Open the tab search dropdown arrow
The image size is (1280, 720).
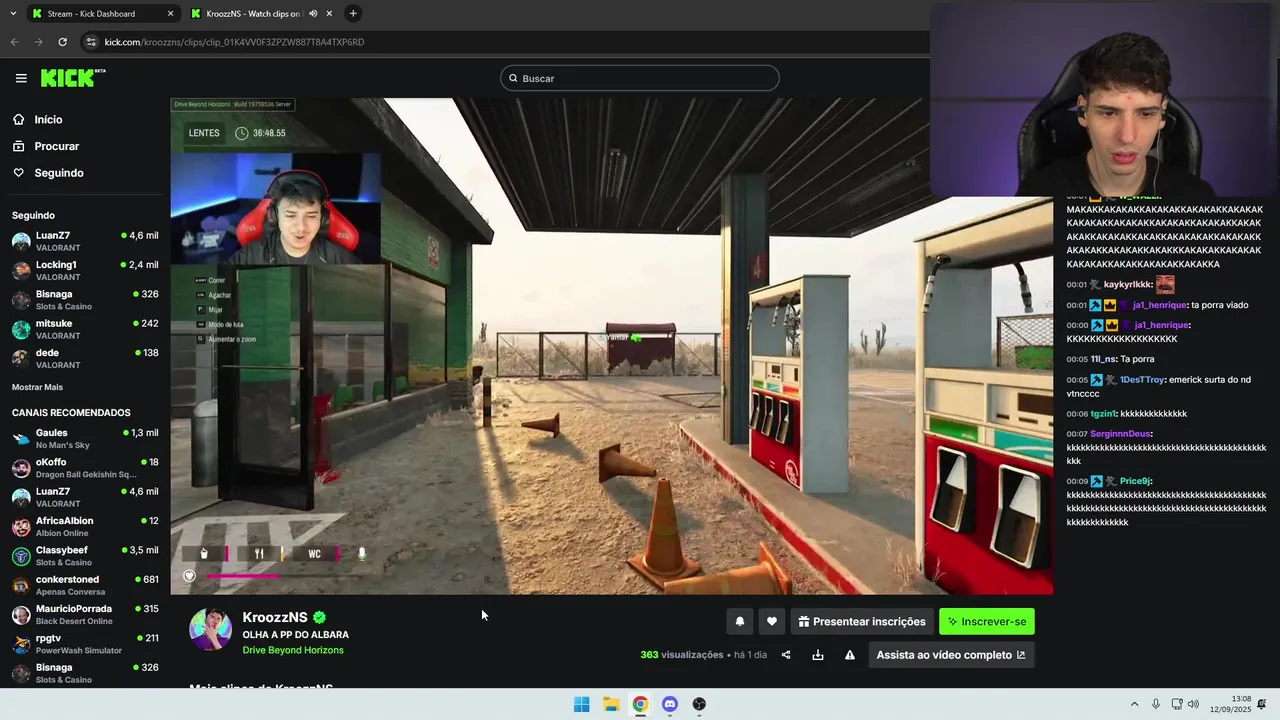click(13, 14)
